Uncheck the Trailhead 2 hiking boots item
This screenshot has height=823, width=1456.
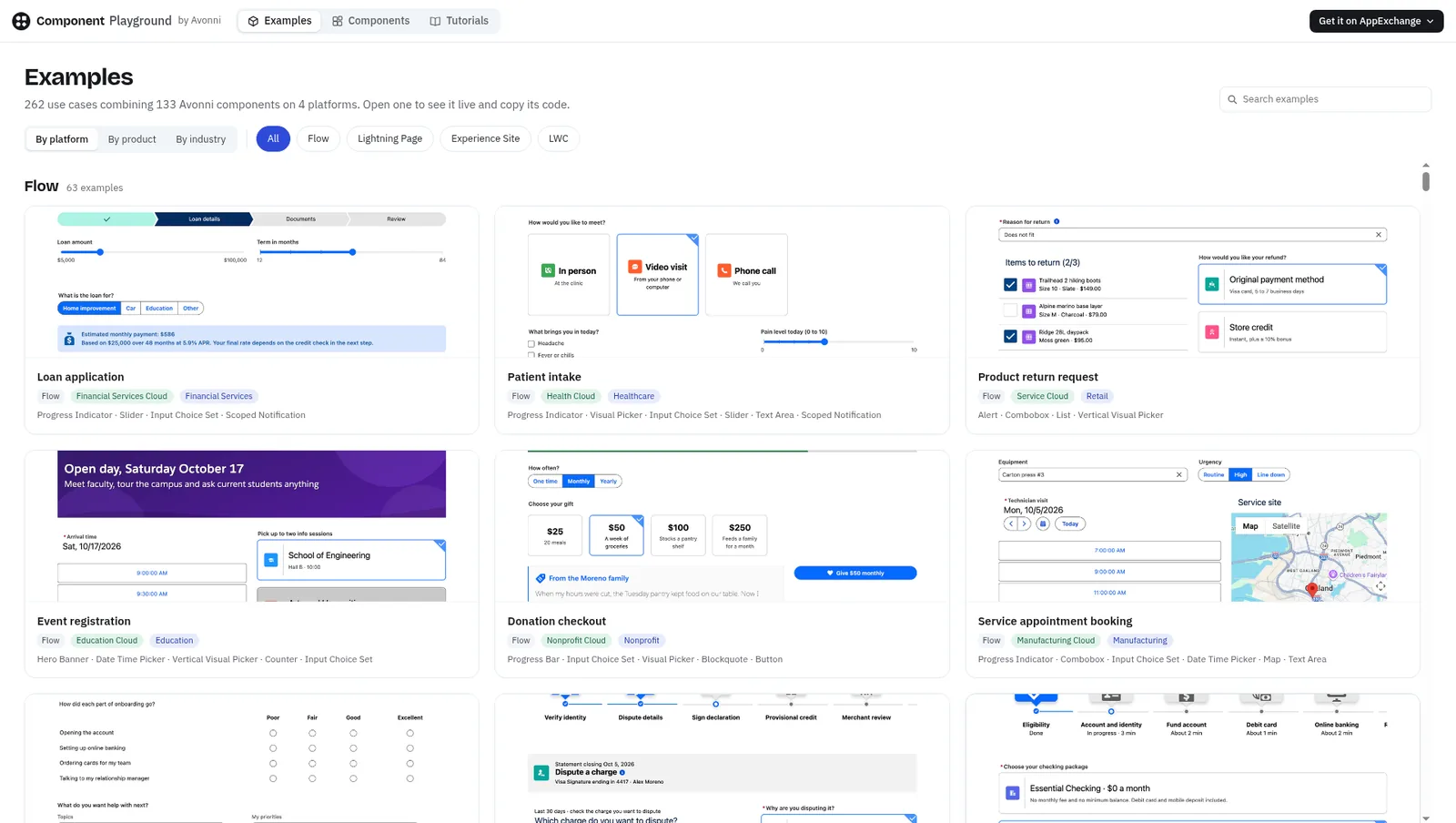point(1010,285)
